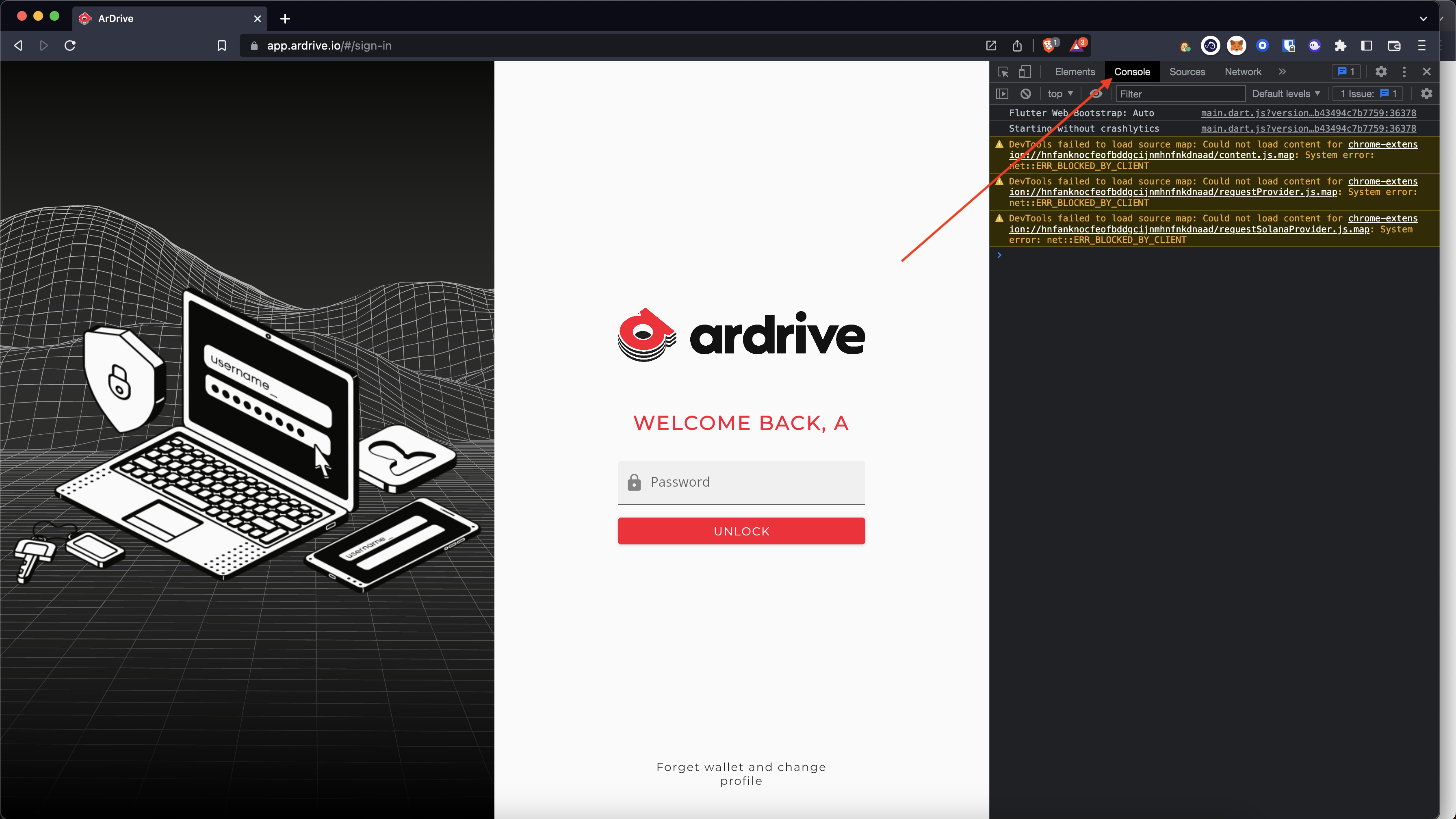
Task: Open console settings gear
Action: 1427,94
